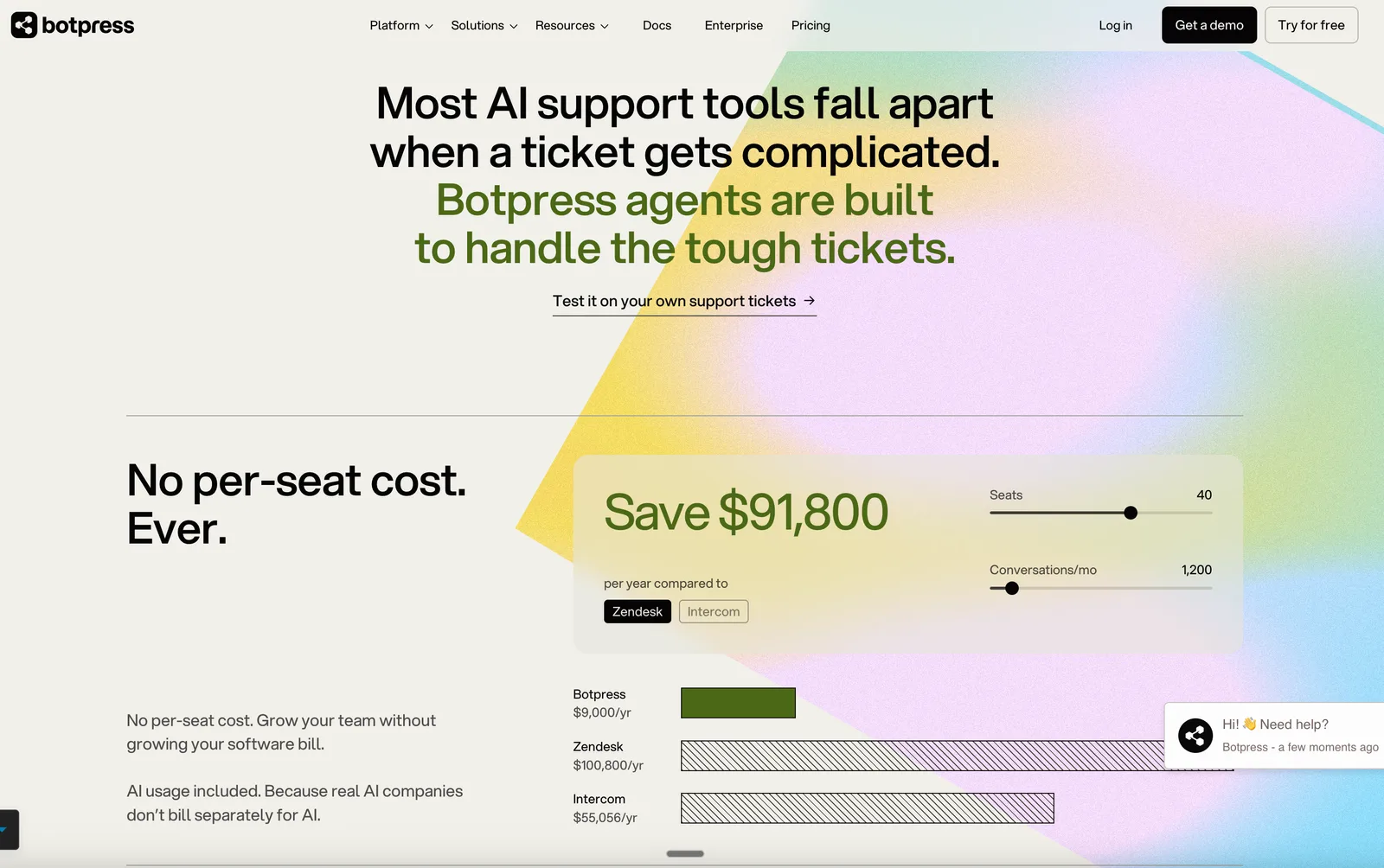Click the hatched Zendesk cost bar
This screenshot has width=1384, height=868.
[922, 756]
